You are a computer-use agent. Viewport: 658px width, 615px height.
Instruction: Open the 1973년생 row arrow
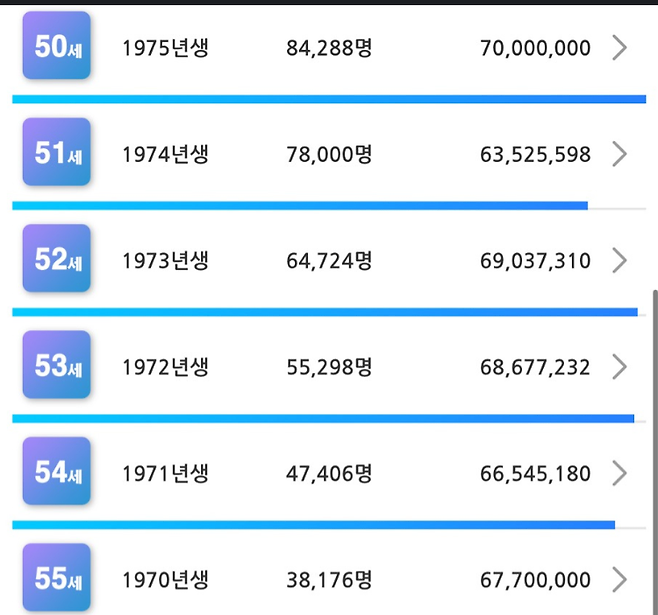coord(619,261)
